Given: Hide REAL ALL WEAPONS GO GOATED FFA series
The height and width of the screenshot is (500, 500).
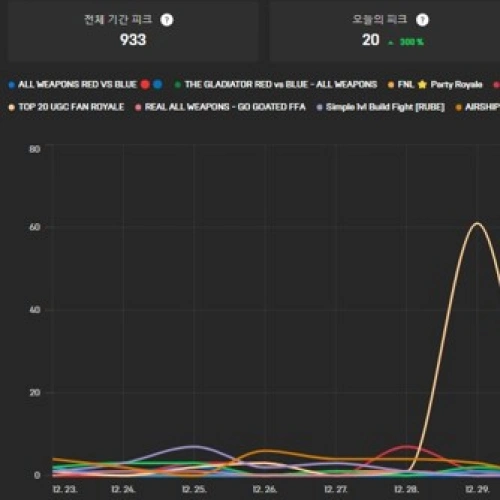Looking at the screenshot, I should pos(220,107).
